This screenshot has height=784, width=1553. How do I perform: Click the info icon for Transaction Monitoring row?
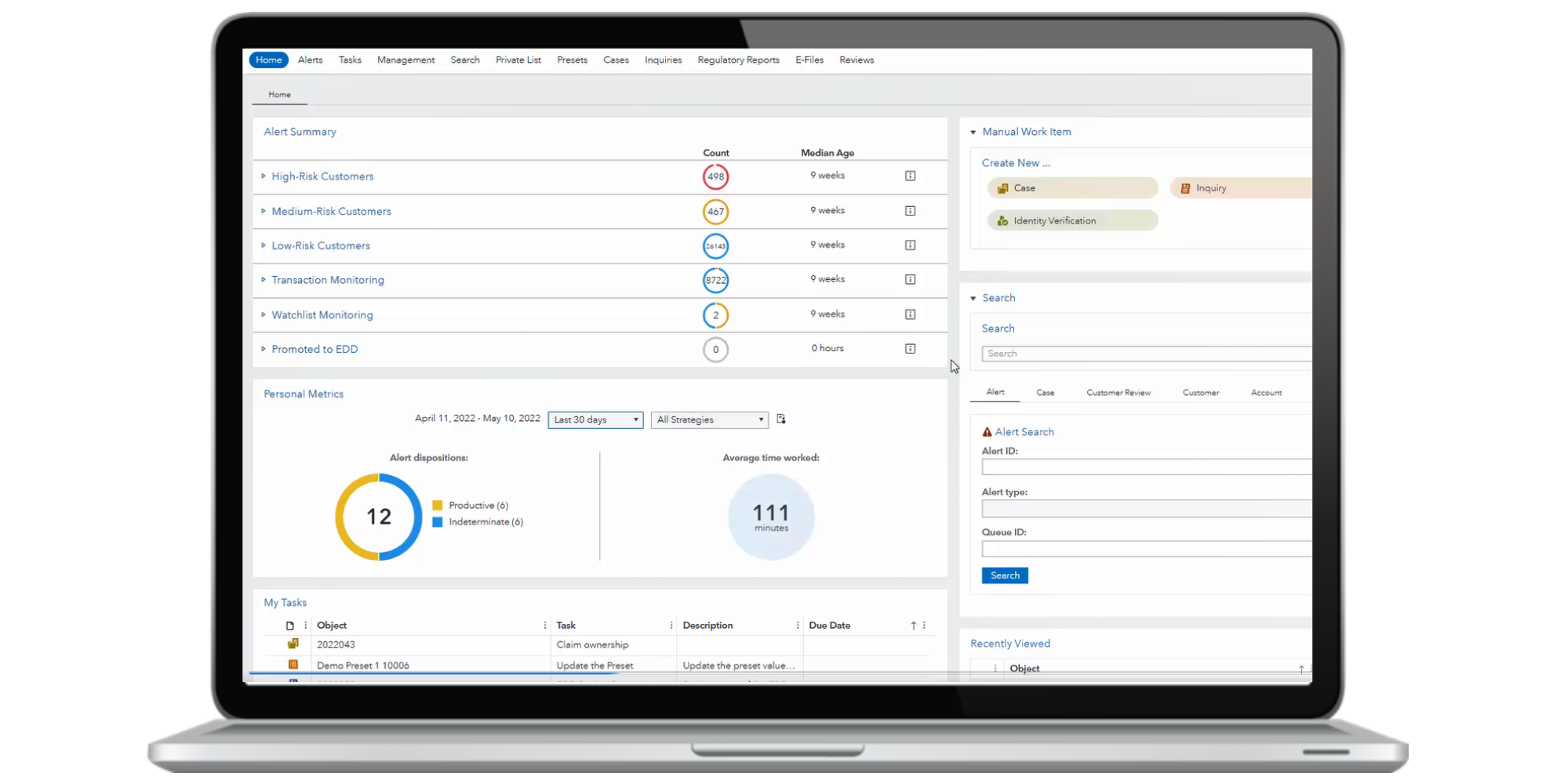pyautogui.click(x=910, y=280)
